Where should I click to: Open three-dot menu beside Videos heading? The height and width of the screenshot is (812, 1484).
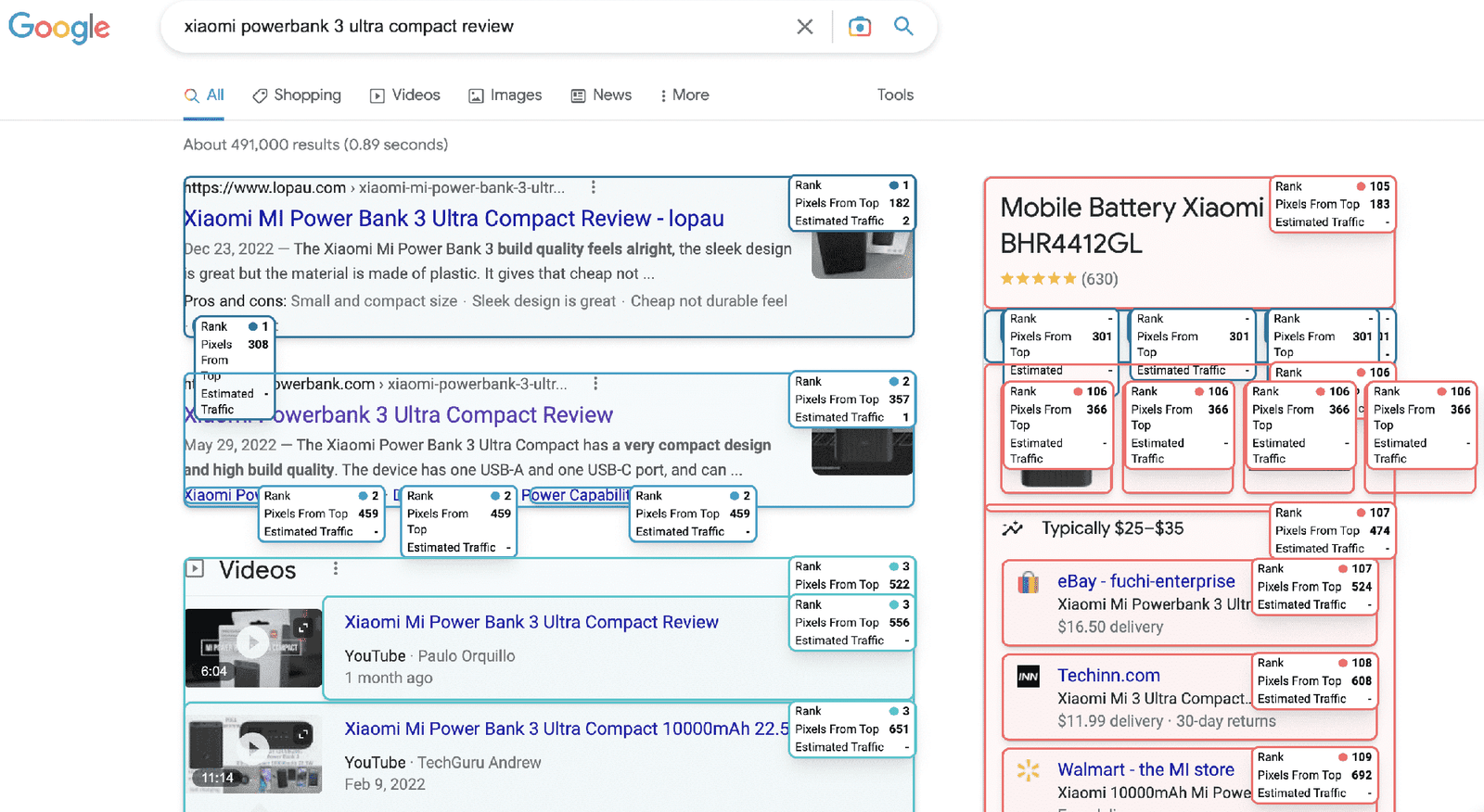click(x=336, y=569)
